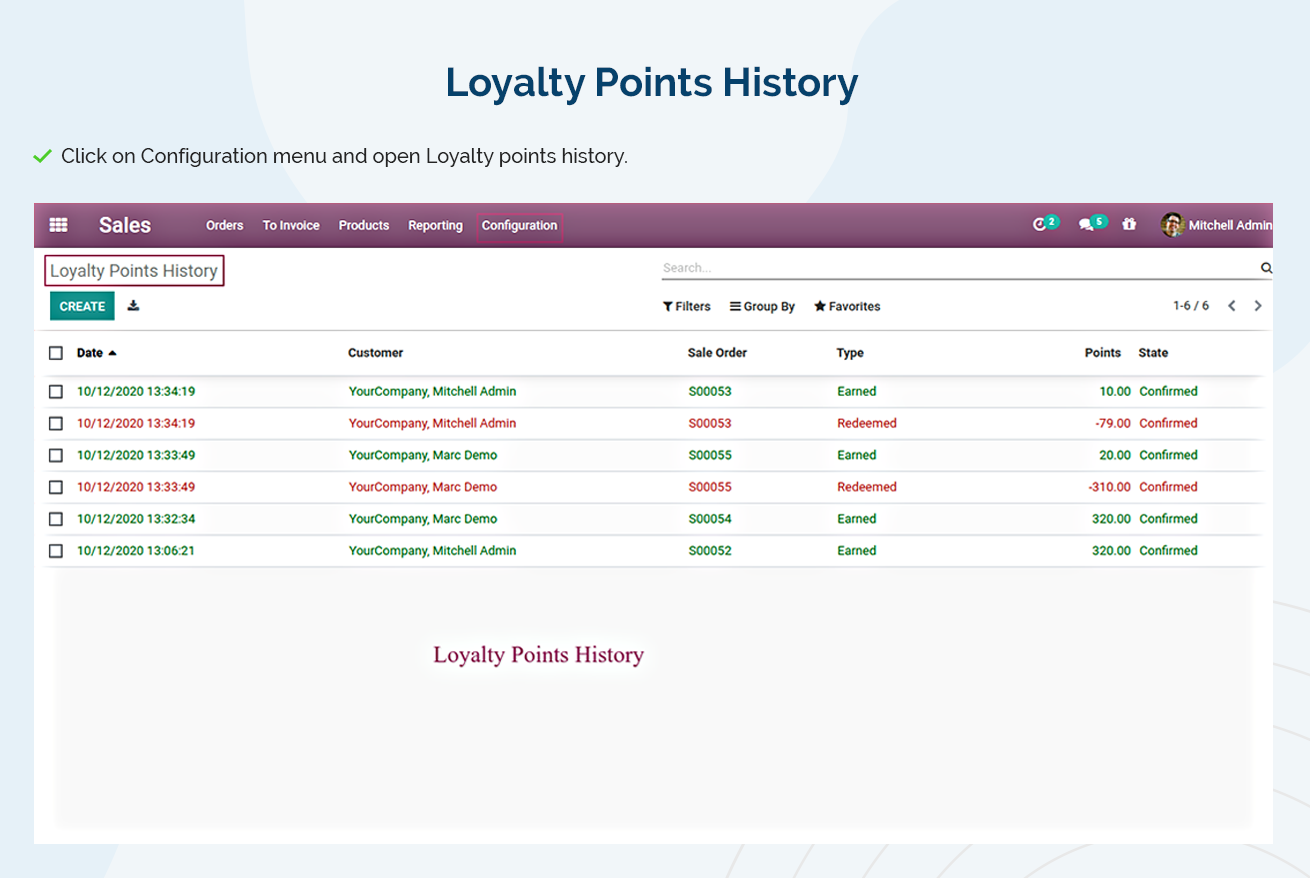Click Confirmed state in the 10.00 row
Image resolution: width=1310 pixels, height=878 pixels.
coord(1168,392)
